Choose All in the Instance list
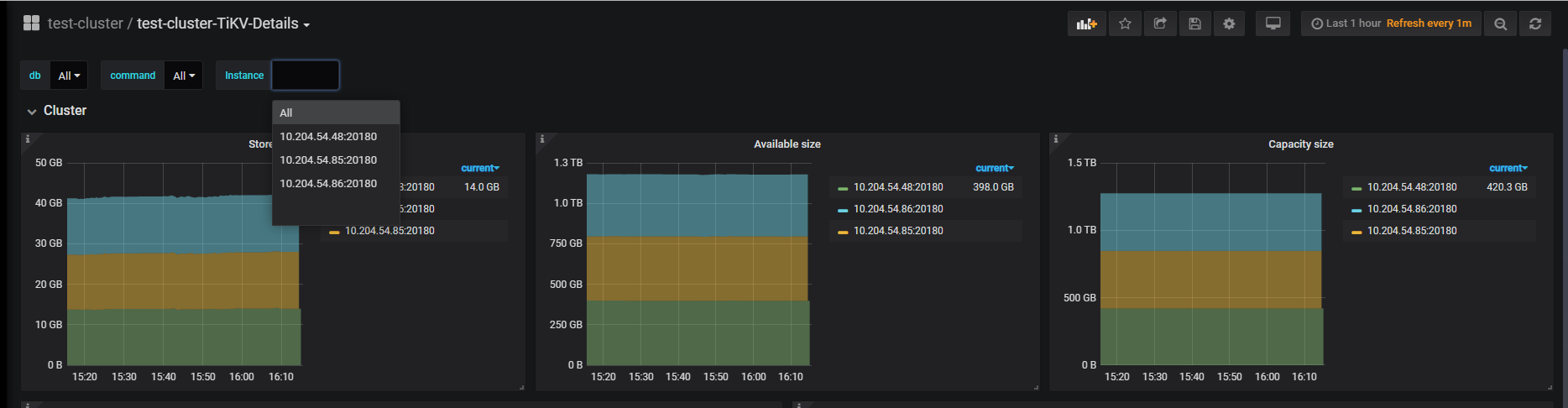Viewport: 1568px width, 408px height. [286, 113]
